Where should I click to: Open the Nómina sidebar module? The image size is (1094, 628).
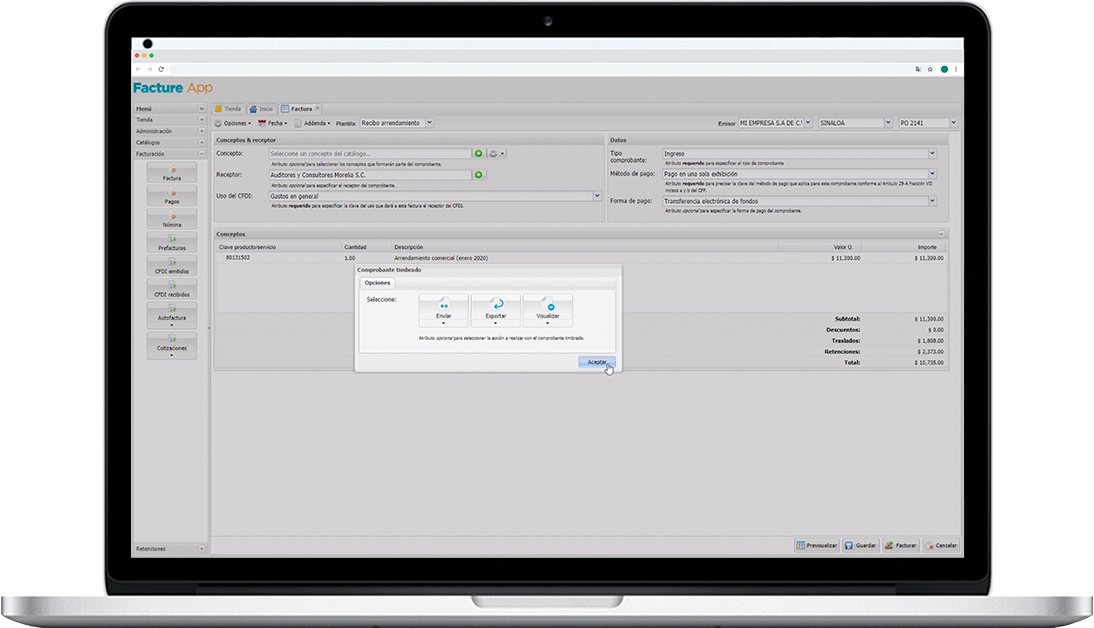[171, 220]
